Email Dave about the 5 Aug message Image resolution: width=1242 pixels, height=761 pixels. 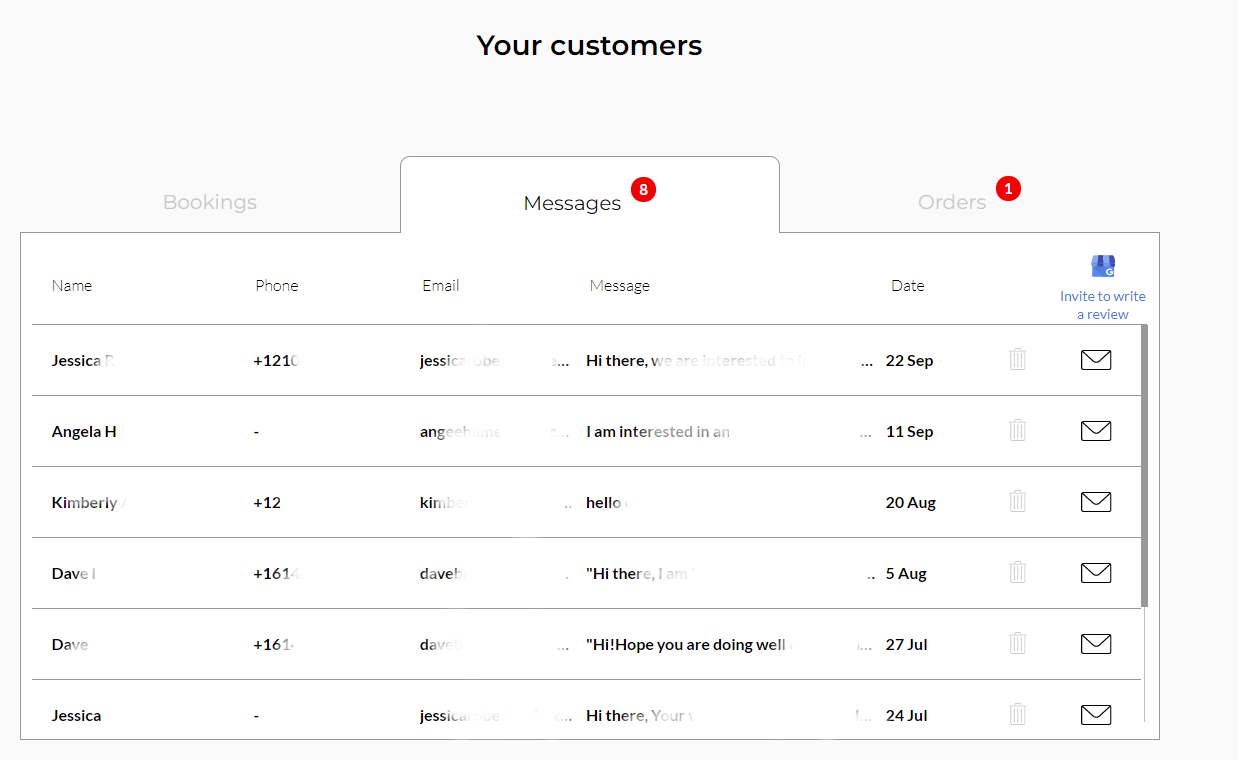click(x=1095, y=572)
